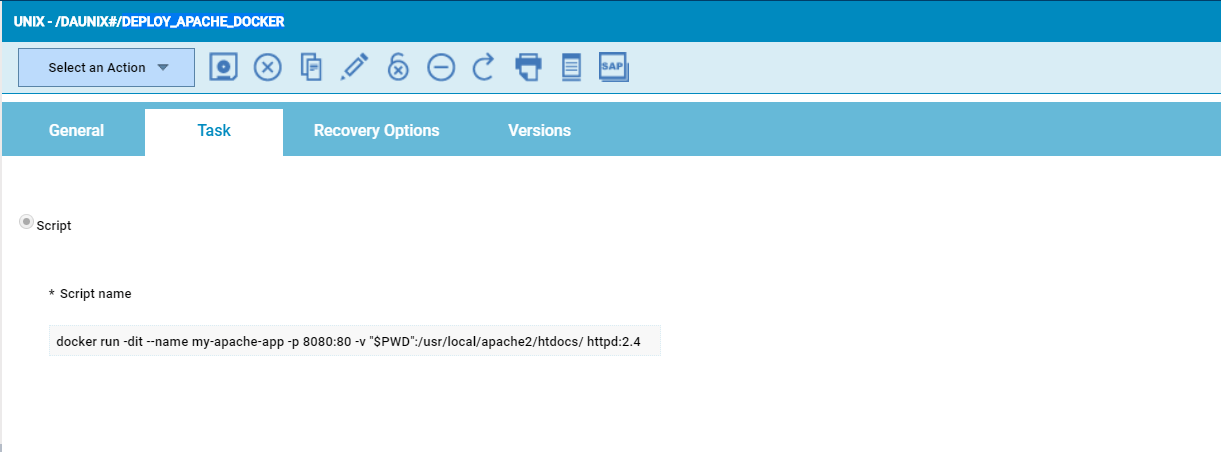Open the Recovery Options tab
This screenshot has width=1221, height=452.
[376, 131]
